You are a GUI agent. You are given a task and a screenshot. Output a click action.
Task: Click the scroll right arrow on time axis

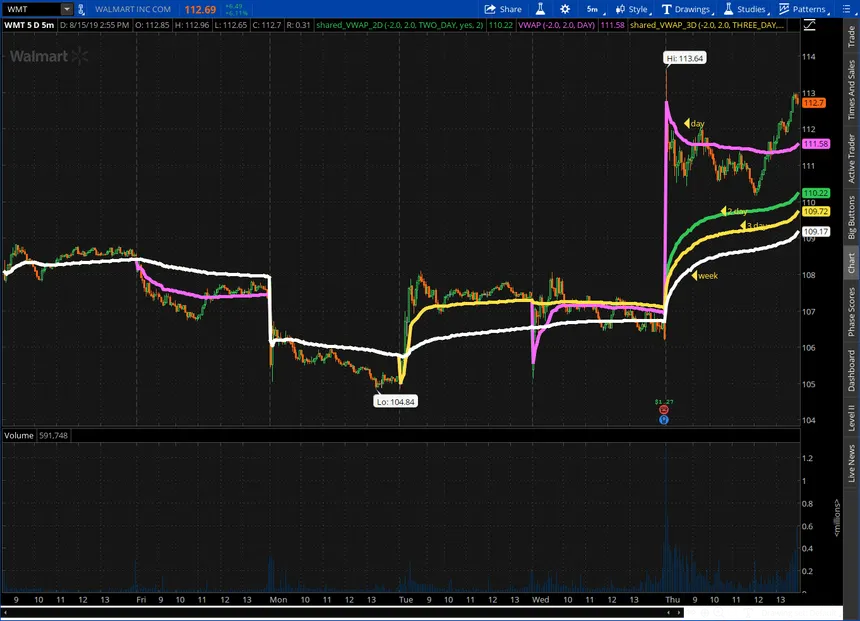[x=680, y=612]
